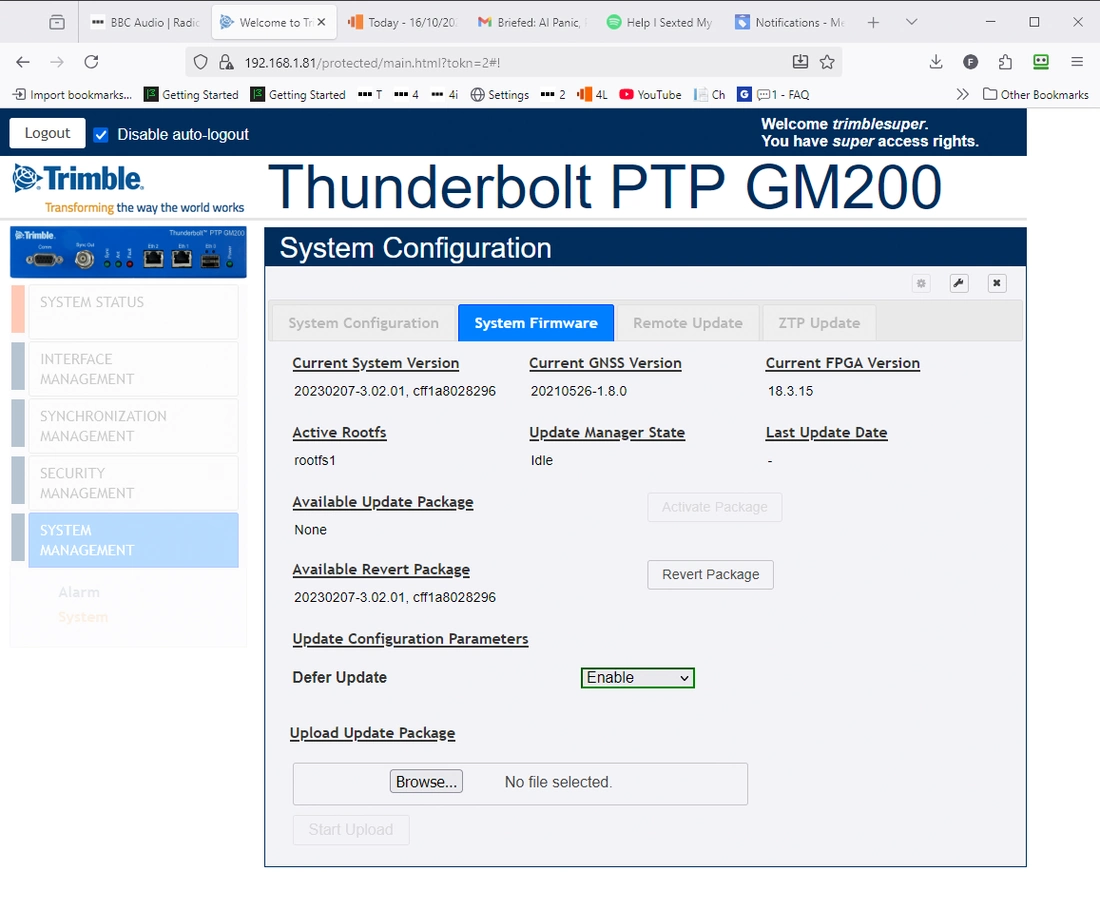
Task: Click the wrench icon in configuration panel
Action: coord(958,283)
